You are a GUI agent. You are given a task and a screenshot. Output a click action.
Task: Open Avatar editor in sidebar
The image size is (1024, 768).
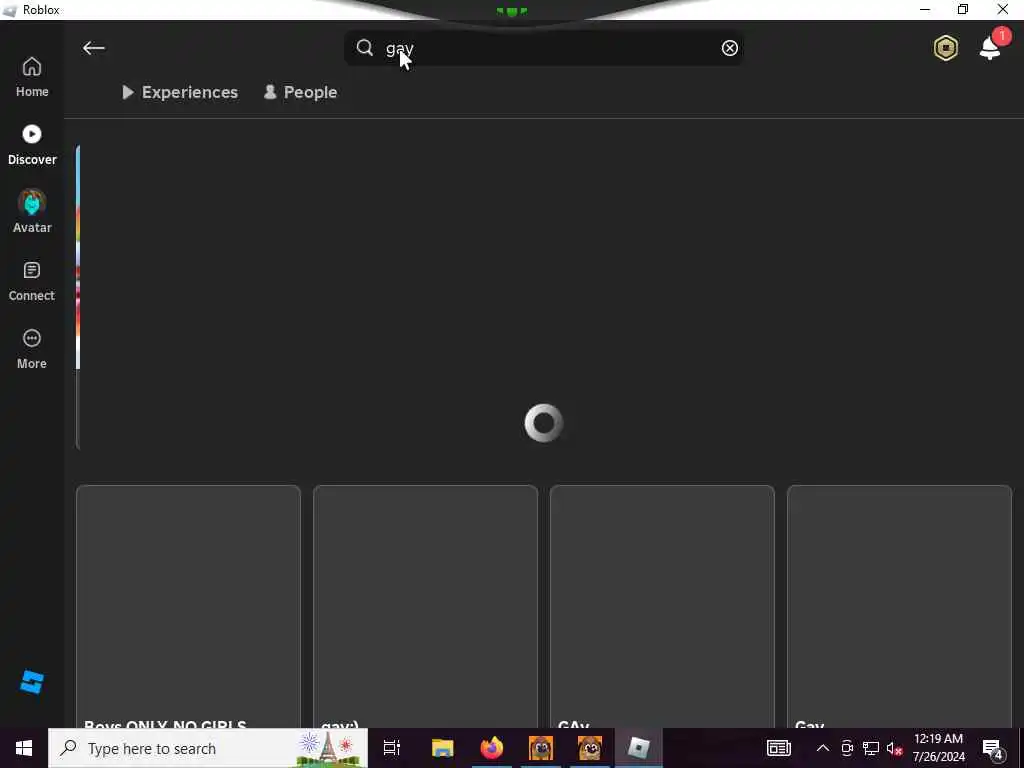[x=32, y=212]
